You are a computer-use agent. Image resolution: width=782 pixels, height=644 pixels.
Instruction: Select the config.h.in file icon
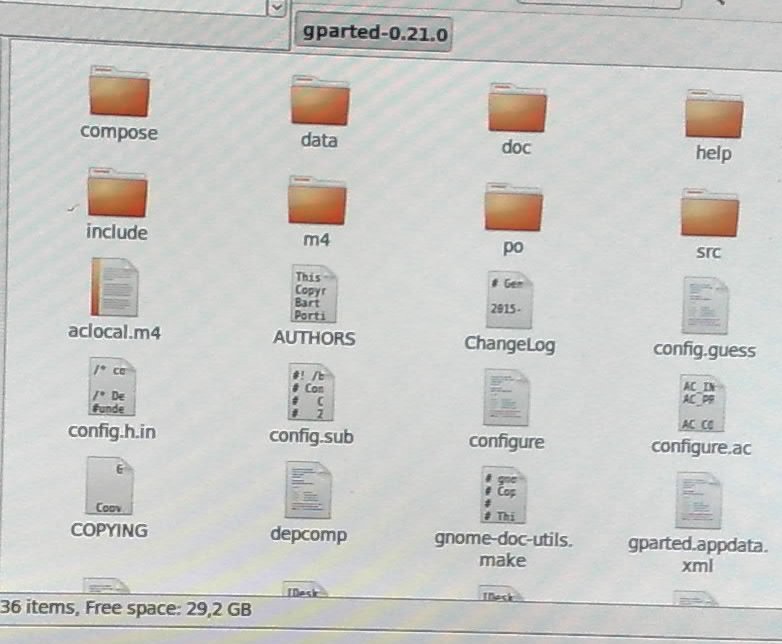(112, 386)
